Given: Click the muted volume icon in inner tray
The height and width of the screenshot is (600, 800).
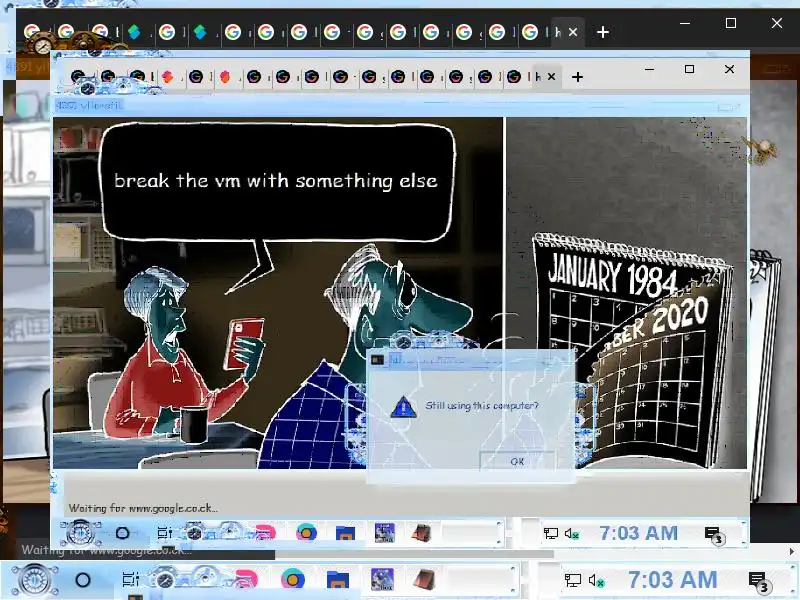Looking at the screenshot, I should click(x=572, y=534).
